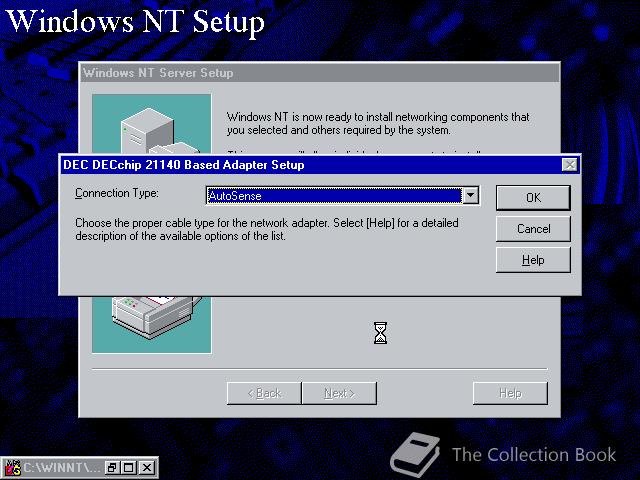This screenshot has width=640, height=480.
Task: Click the C:\WINNT minimized title text
Action: point(61,468)
